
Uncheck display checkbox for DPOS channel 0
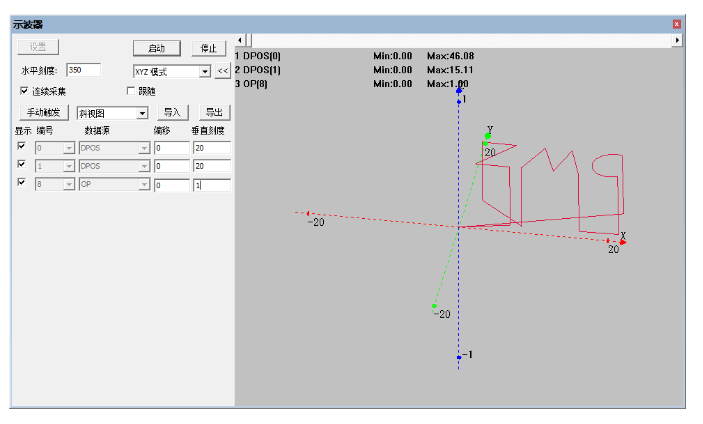point(21,146)
